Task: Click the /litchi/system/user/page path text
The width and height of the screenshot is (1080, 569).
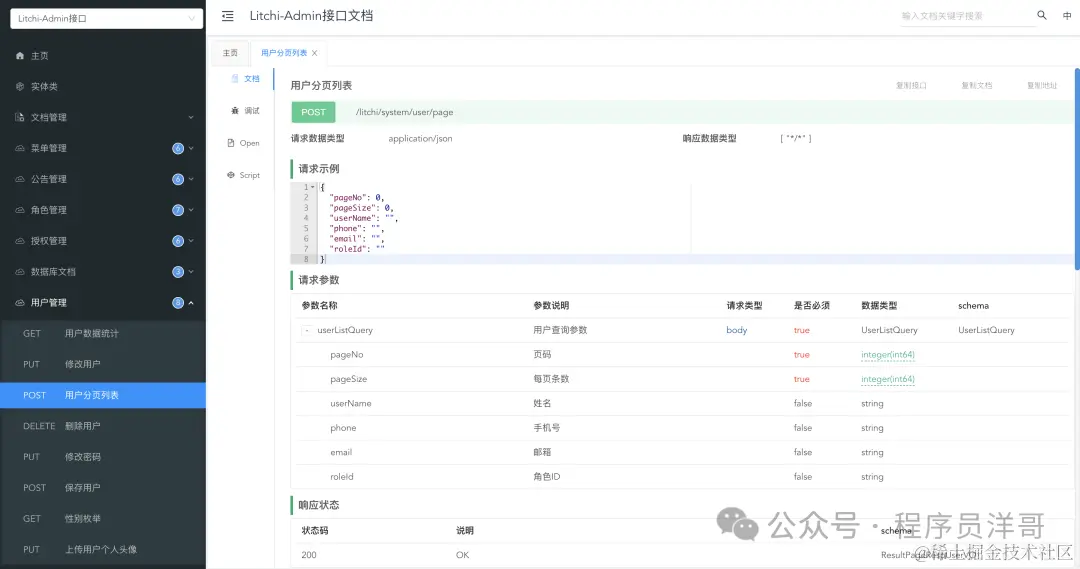Action: click(x=404, y=112)
